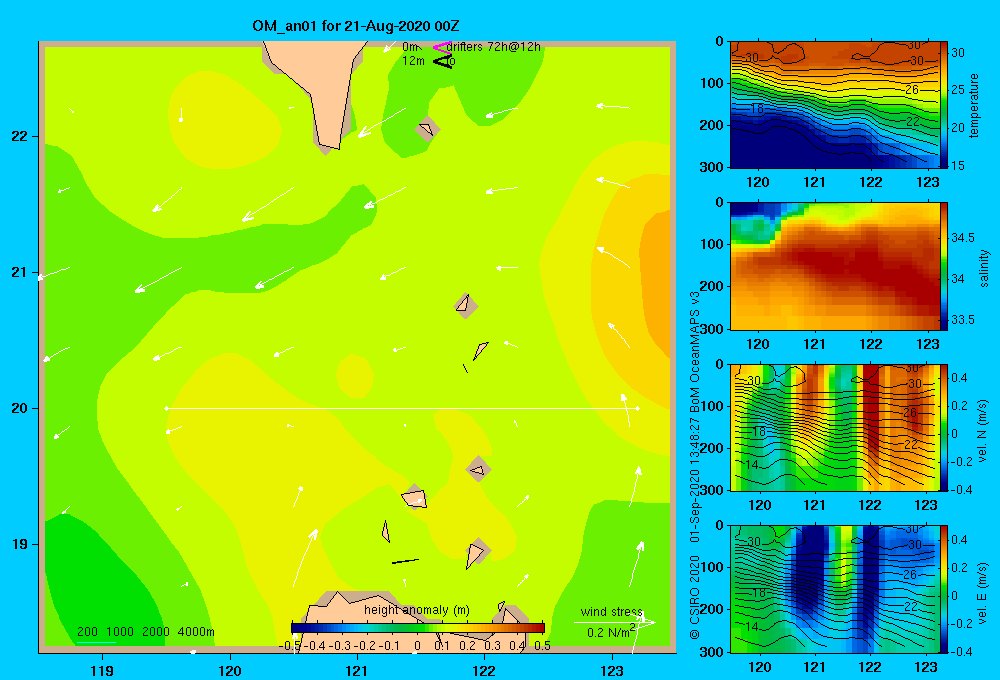The width and height of the screenshot is (1000, 680).
Task: Click the salinity section color bar
Action: [x=944, y=266]
